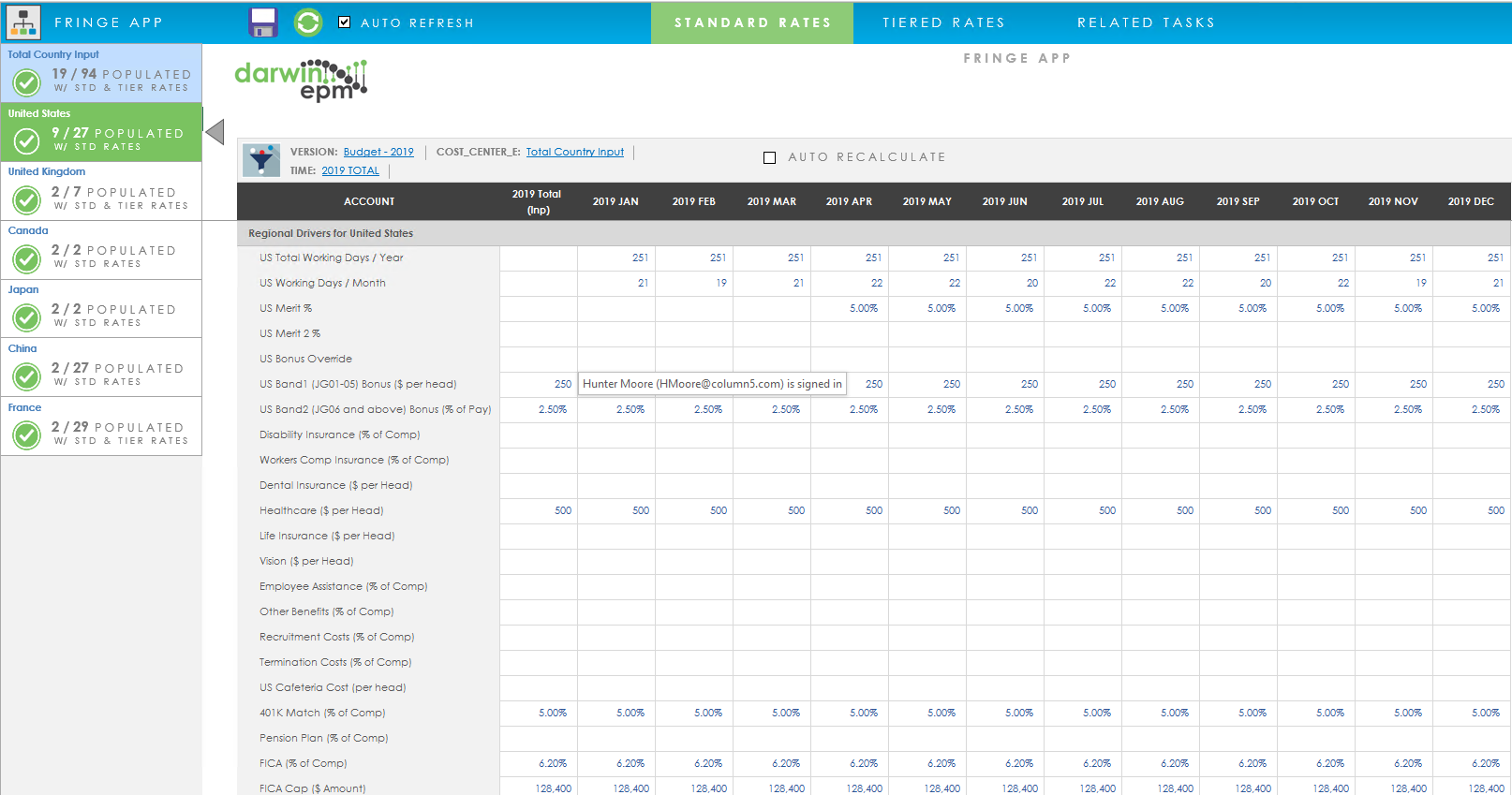Click the United States checkmark icon
Screen dimensions: 1512x795
click(27, 141)
